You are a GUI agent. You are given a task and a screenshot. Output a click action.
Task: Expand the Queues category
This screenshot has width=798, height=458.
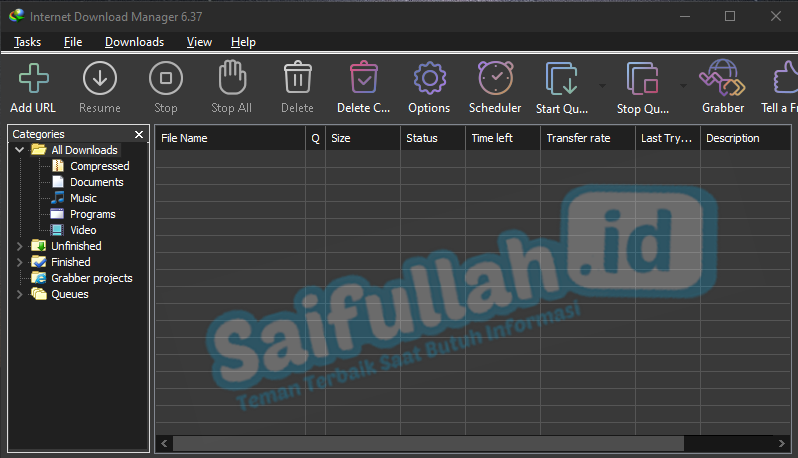pos(20,294)
